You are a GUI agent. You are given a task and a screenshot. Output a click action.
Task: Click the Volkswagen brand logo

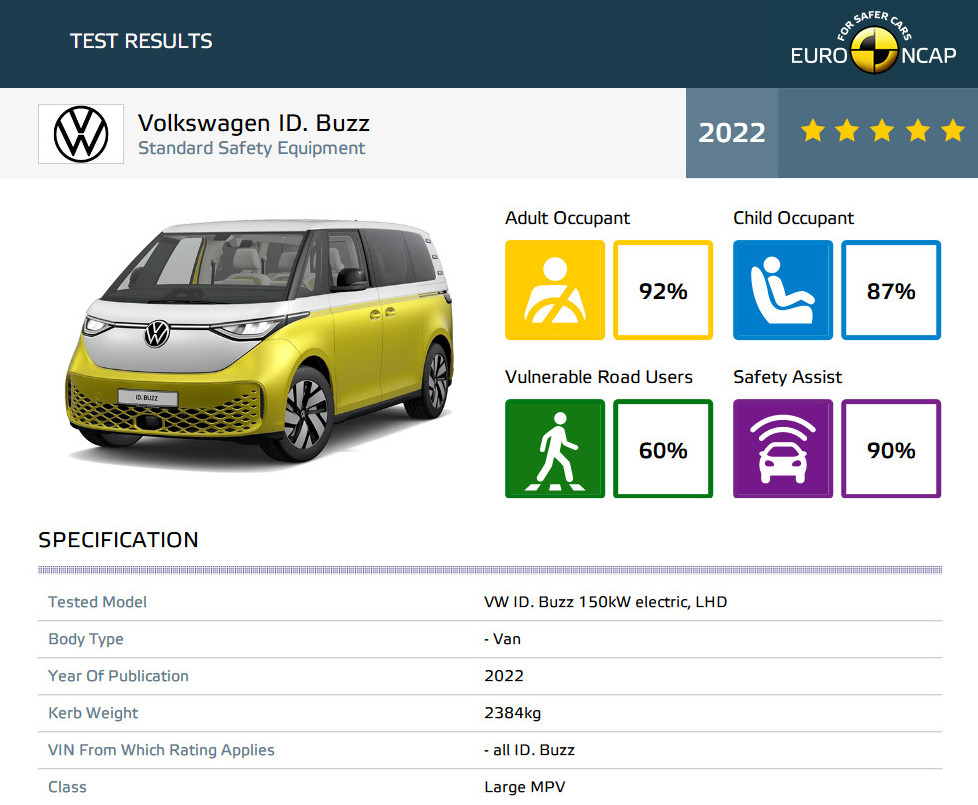pyautogui.click(x=81, y=134)
